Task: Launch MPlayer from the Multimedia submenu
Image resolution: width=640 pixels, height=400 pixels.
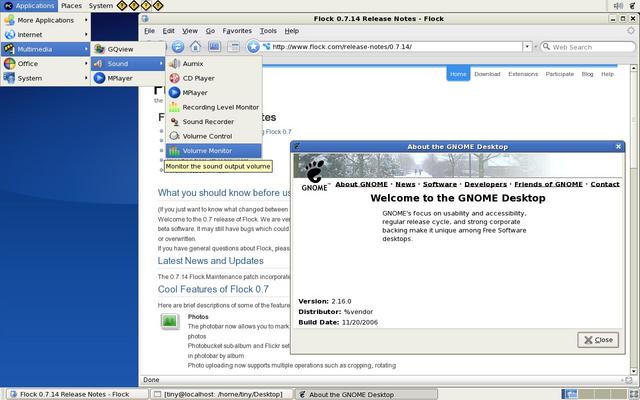Action: click(128, 78)
